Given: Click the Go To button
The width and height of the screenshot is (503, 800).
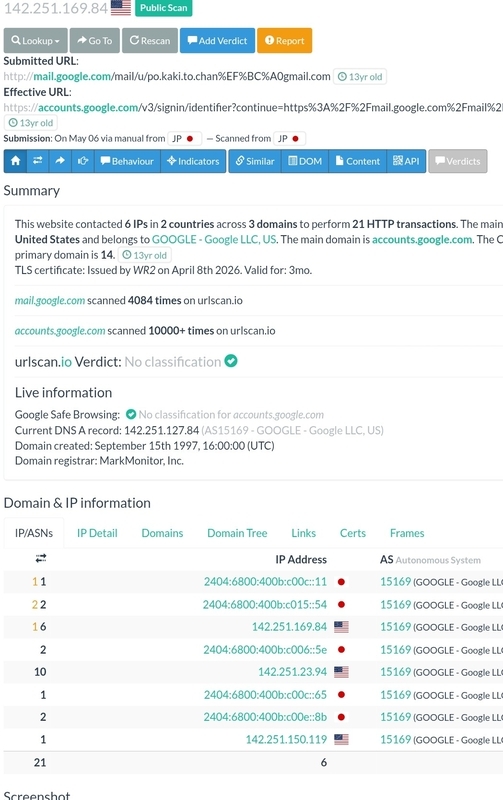Looking at the screenshot, I should coord(95,40).
